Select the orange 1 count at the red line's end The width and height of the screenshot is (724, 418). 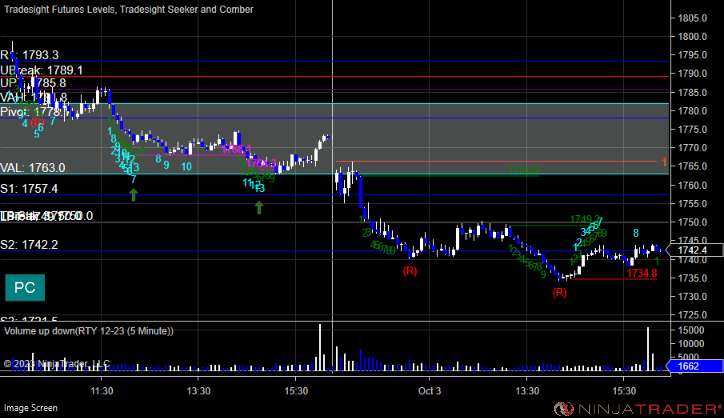[x=664, y=162]
